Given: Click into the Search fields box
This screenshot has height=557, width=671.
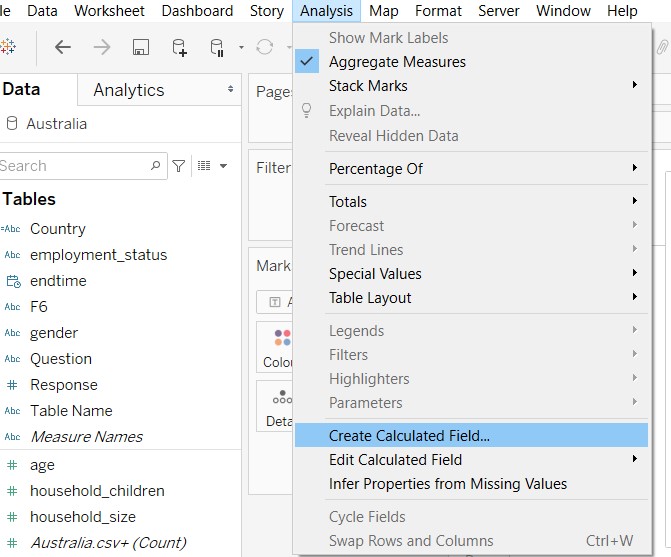Looking at the screenshot, I should 81,166.
